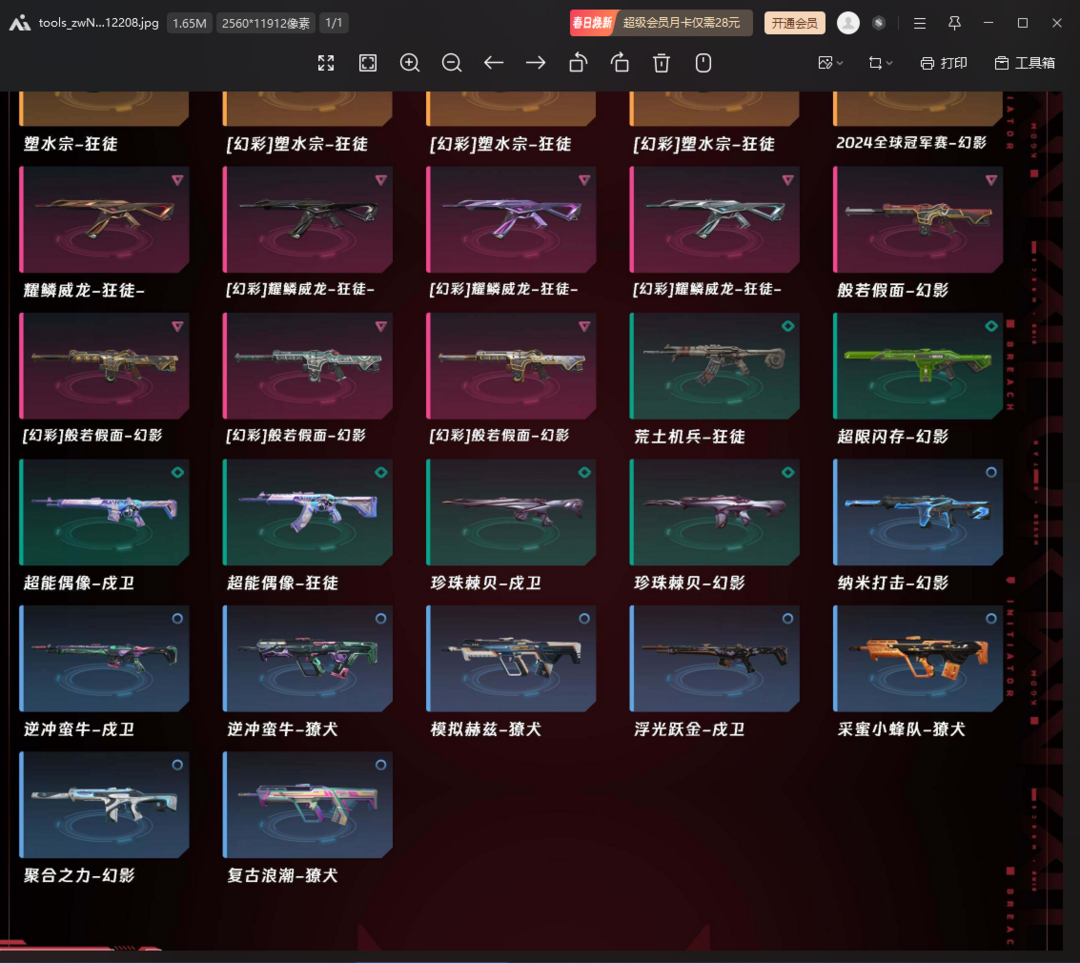Click the fit-to-window frame icon
The width and height of the screenshot is (1080, 963).
click(x=368, y=63)
